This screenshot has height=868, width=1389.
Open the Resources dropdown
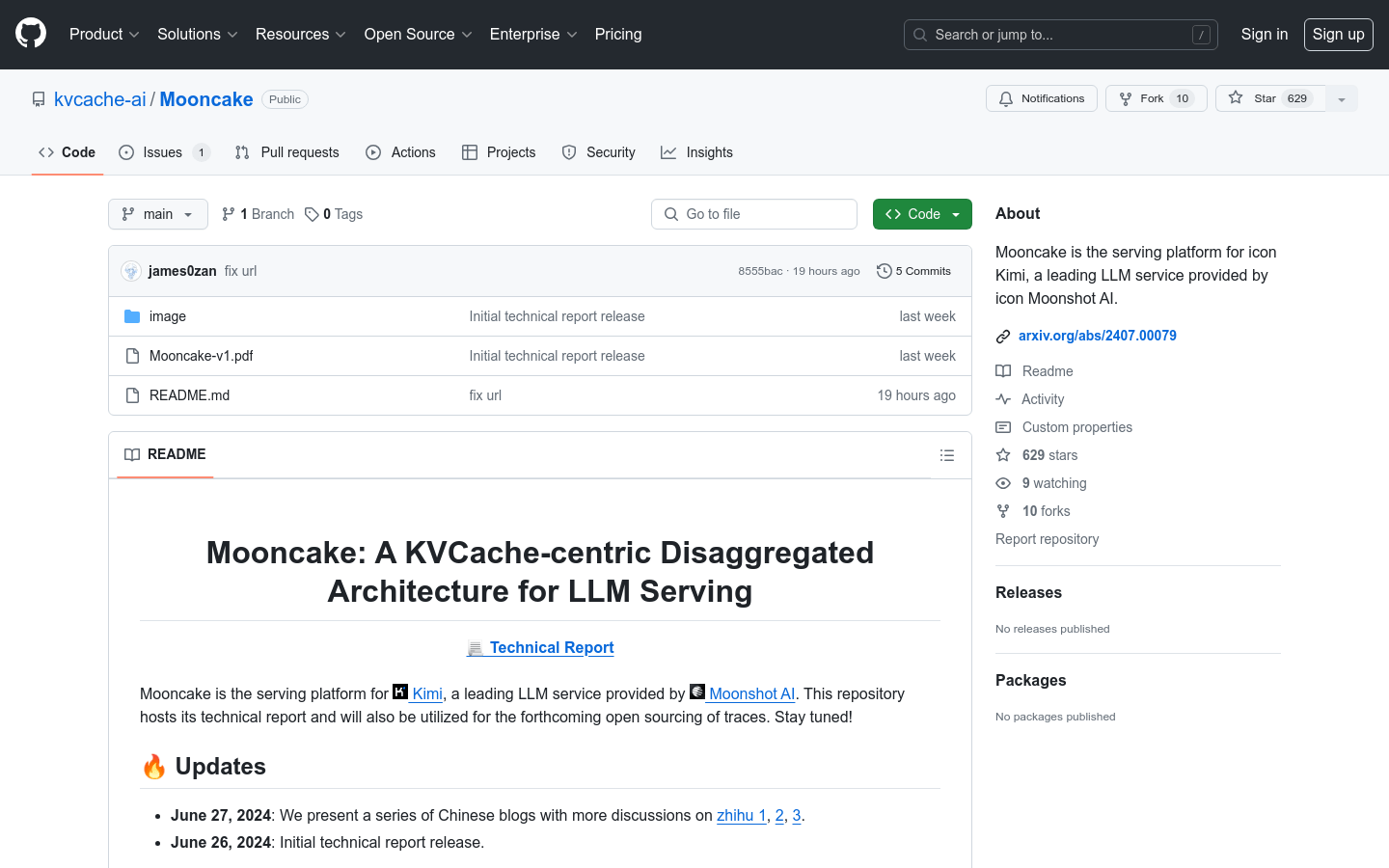[x=300, y=34]
